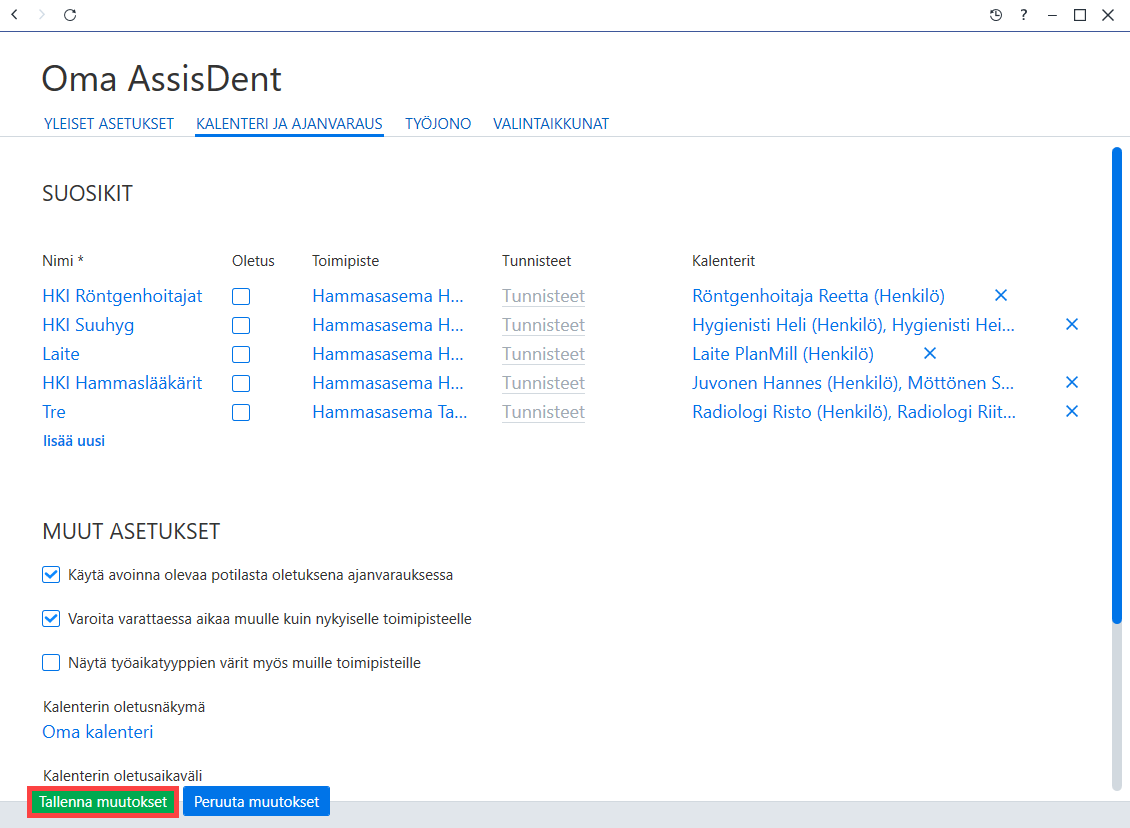The image size is (1130, 828).
Task: Open Hammasasema Ta... location for Tre
Action: (389, 412)
